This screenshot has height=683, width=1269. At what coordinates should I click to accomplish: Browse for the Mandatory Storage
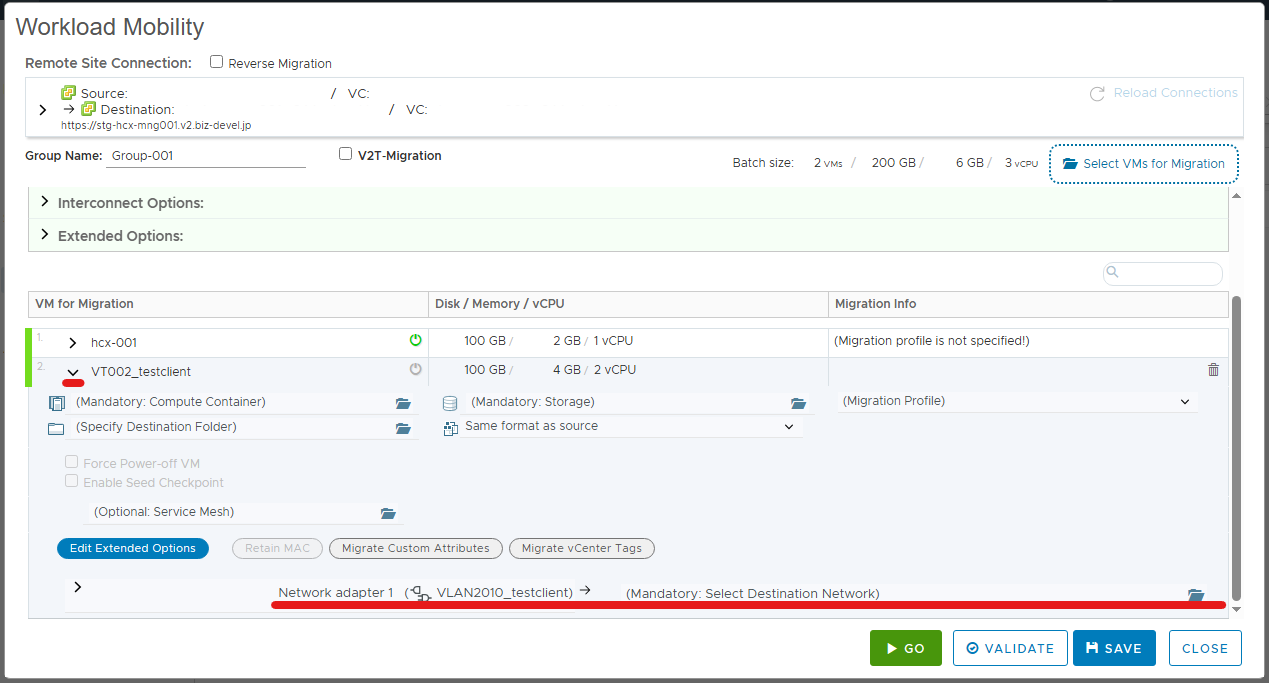point(798,403)
